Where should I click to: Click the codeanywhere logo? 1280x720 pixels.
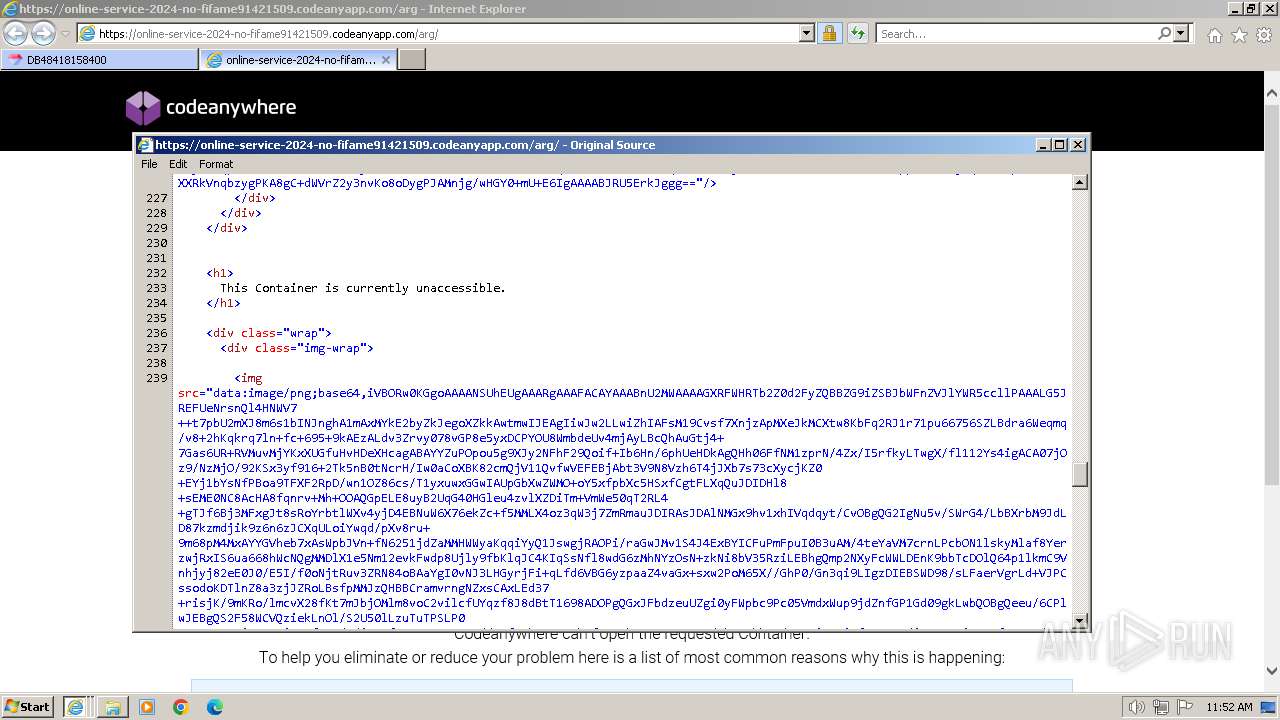click(x=211, y=107)
